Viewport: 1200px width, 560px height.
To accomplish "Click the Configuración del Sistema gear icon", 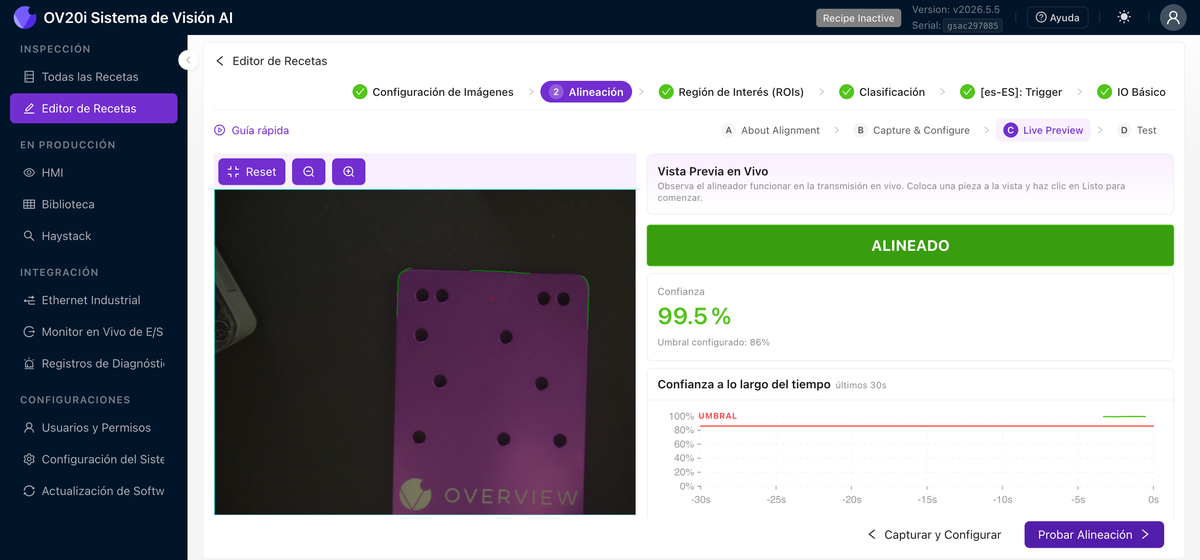I will (x=29, y=459).
